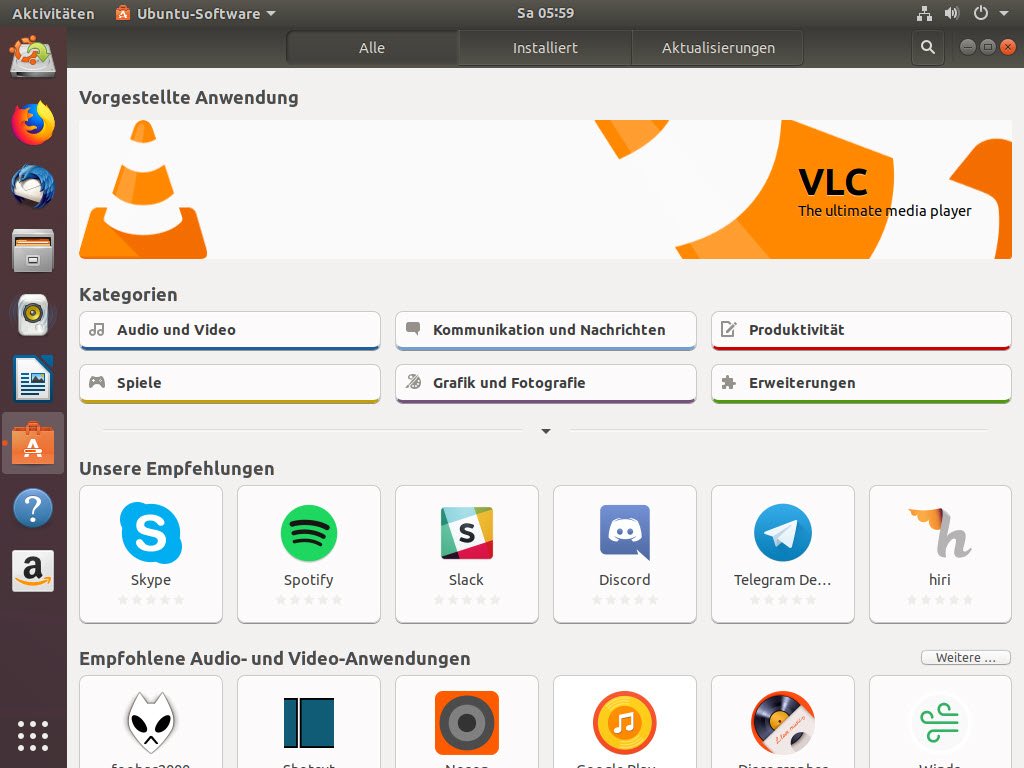Open the foobar2000 alien-head app icon
Screen dimensions: 1024x768
(151, 722)
